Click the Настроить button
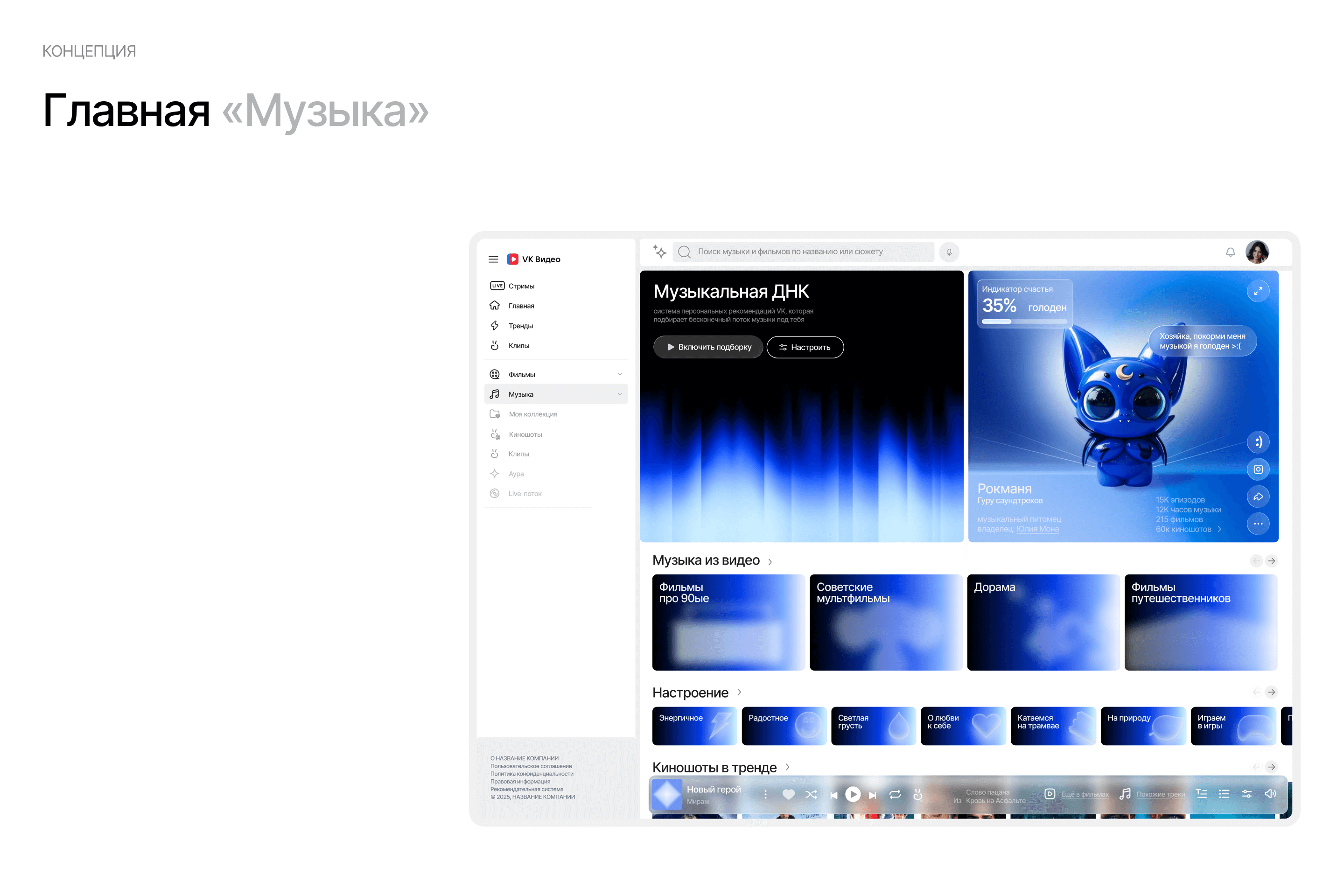1344x896 pixels. [x=805, y=347]
